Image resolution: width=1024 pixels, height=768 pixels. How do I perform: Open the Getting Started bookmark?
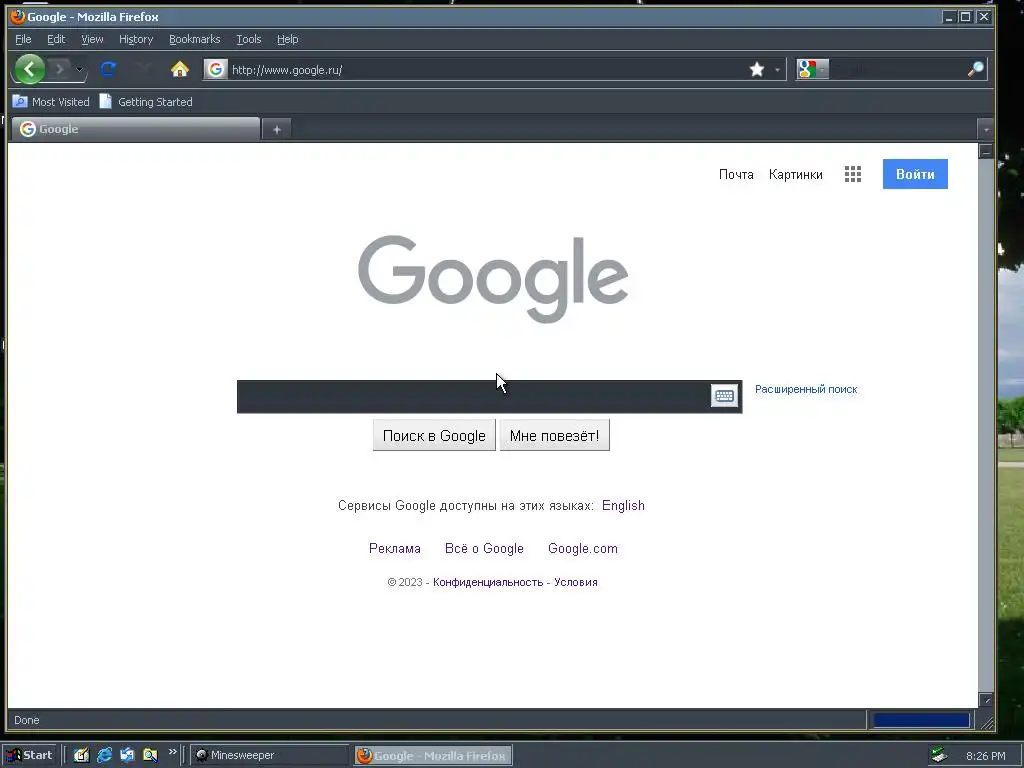(146, 102)
